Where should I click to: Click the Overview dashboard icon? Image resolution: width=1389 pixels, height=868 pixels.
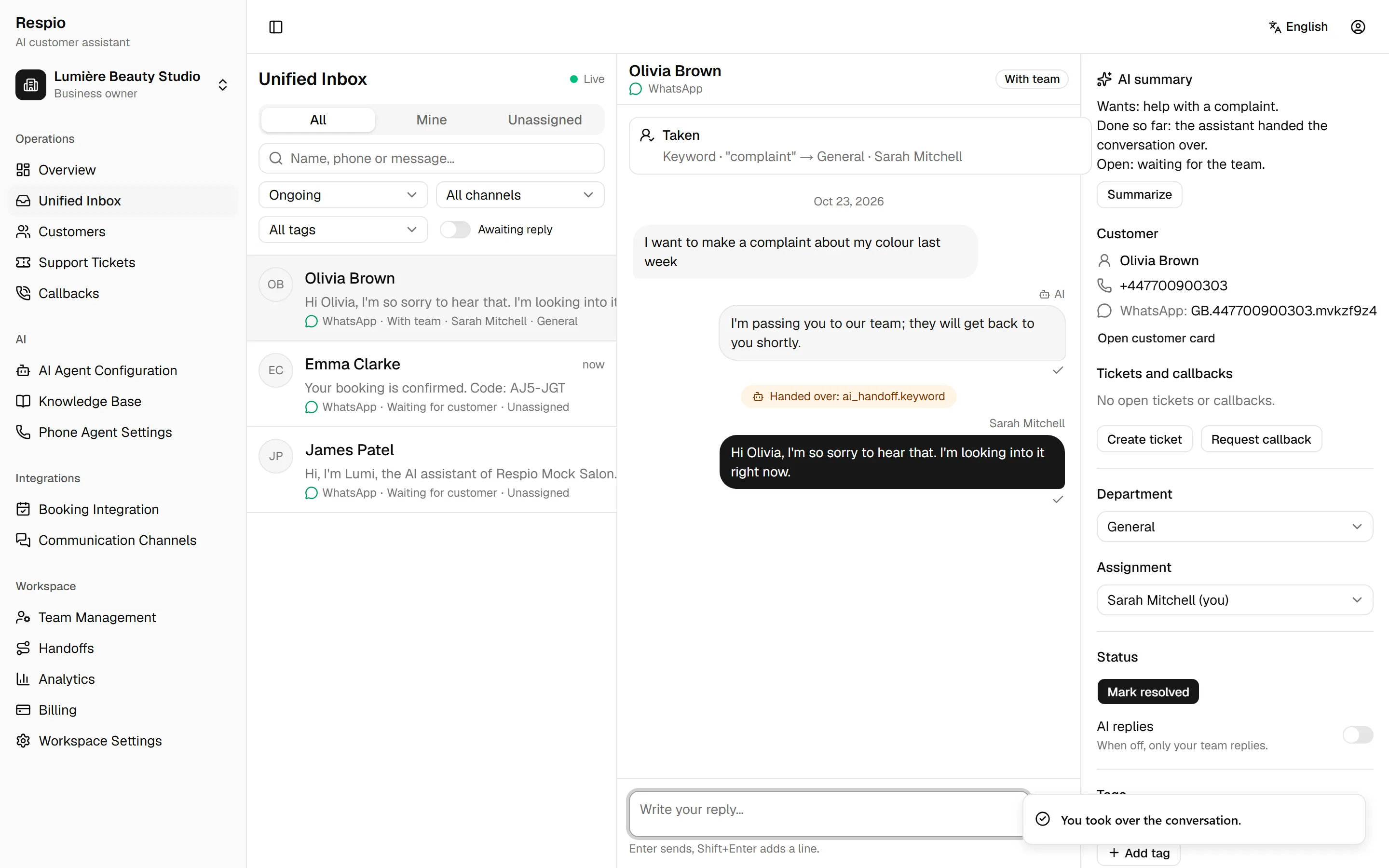pyautogui.click(x=23, y=170)
